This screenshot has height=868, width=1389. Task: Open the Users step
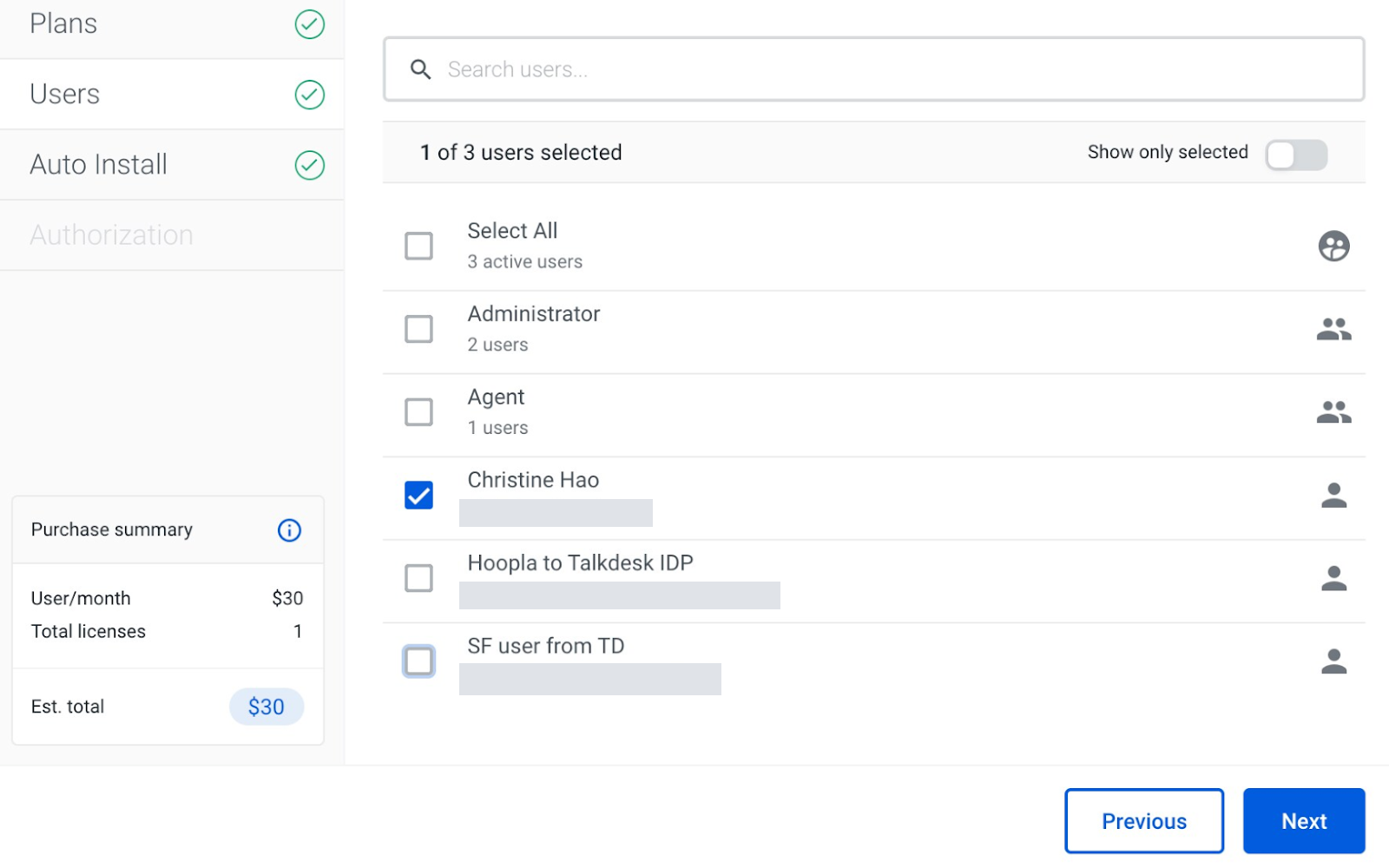point(172,95)
